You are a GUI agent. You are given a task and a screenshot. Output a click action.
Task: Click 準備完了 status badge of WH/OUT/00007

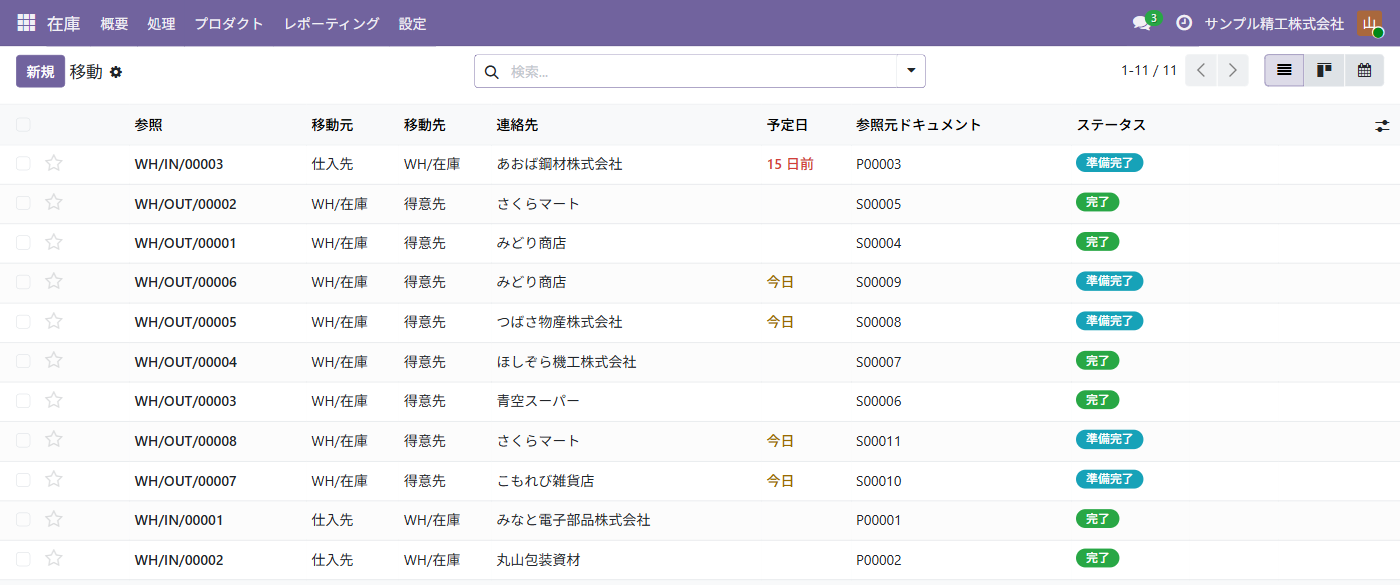tap(1109, 479)
